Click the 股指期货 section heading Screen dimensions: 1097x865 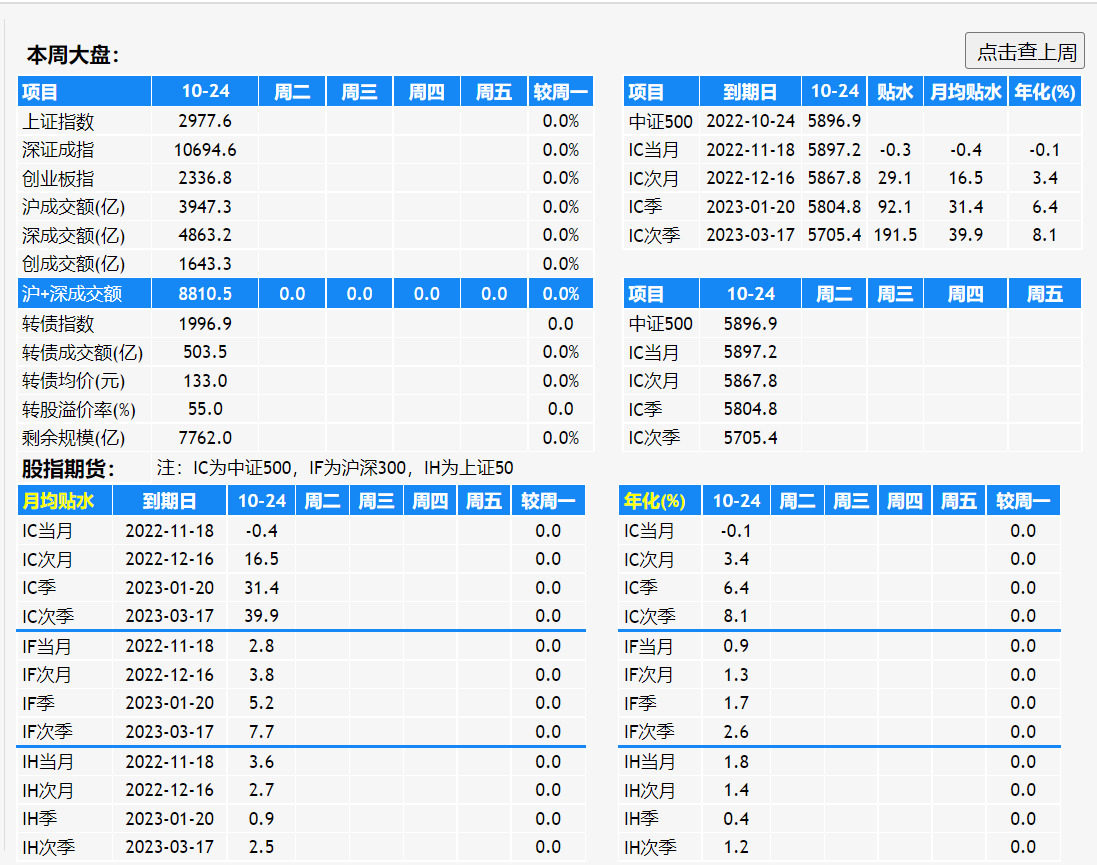click(x=68, y=468)
